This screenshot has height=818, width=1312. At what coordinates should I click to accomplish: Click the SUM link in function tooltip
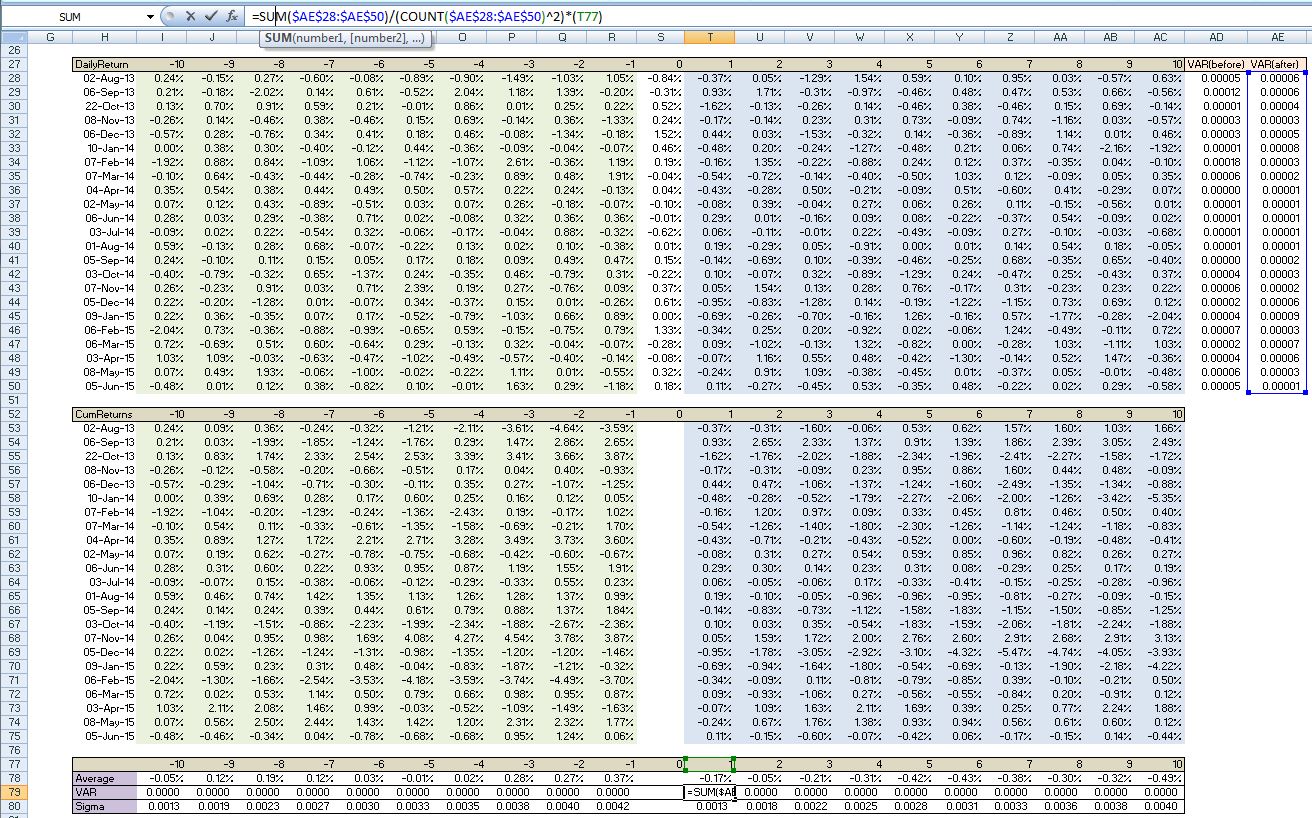click(277, 38)
